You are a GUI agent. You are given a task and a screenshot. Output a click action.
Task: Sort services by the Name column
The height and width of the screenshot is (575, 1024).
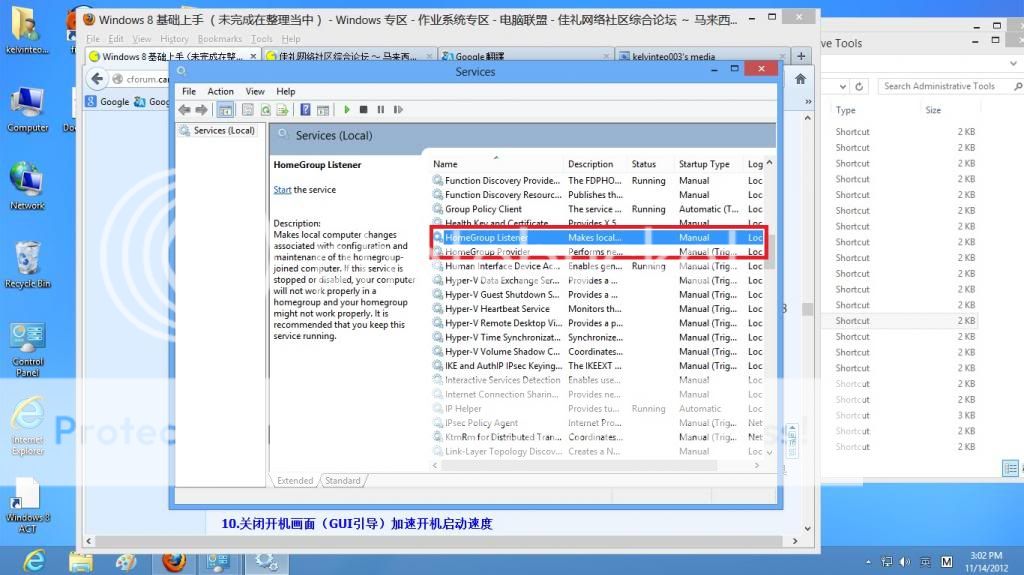[445, 164]
